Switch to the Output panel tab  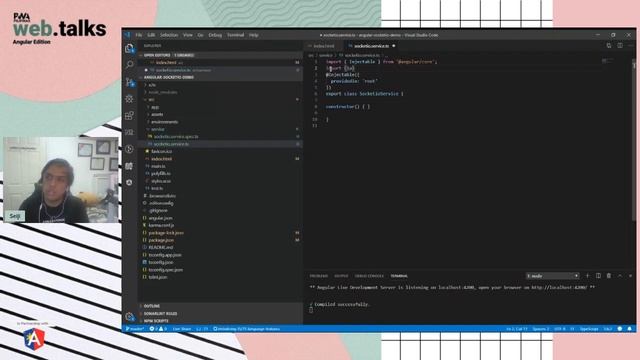coord(341,276)
